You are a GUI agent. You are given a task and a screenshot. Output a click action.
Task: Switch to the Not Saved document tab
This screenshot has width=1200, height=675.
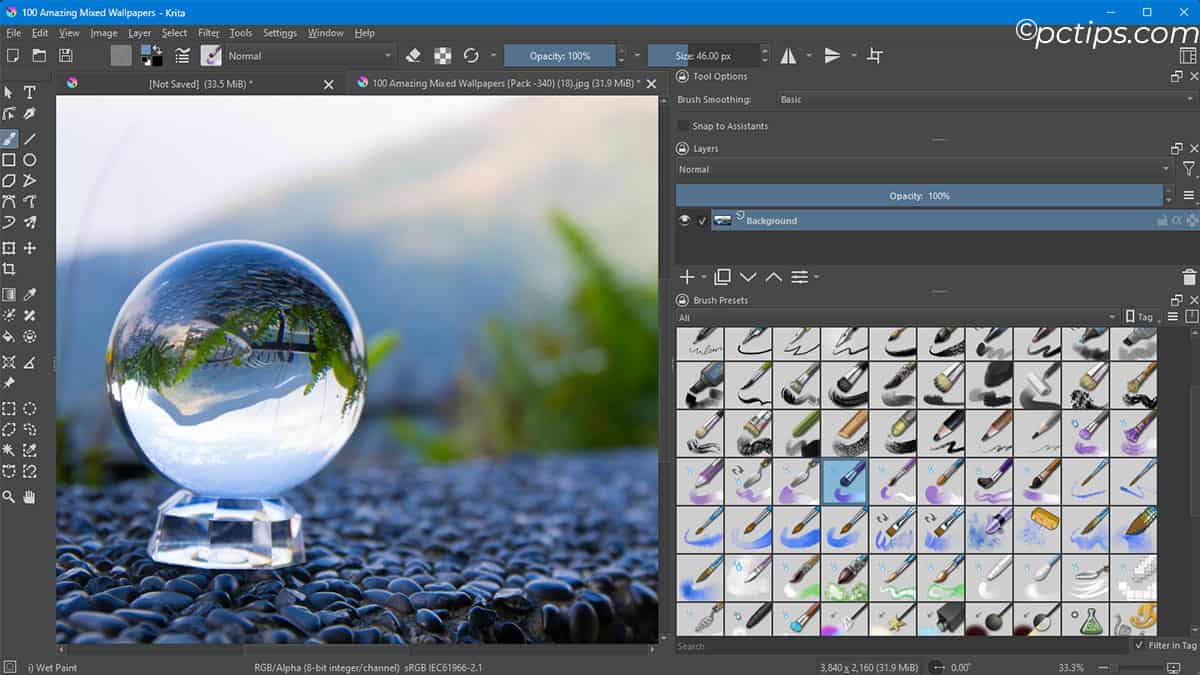pyautogui.click(x=200, y=84)
